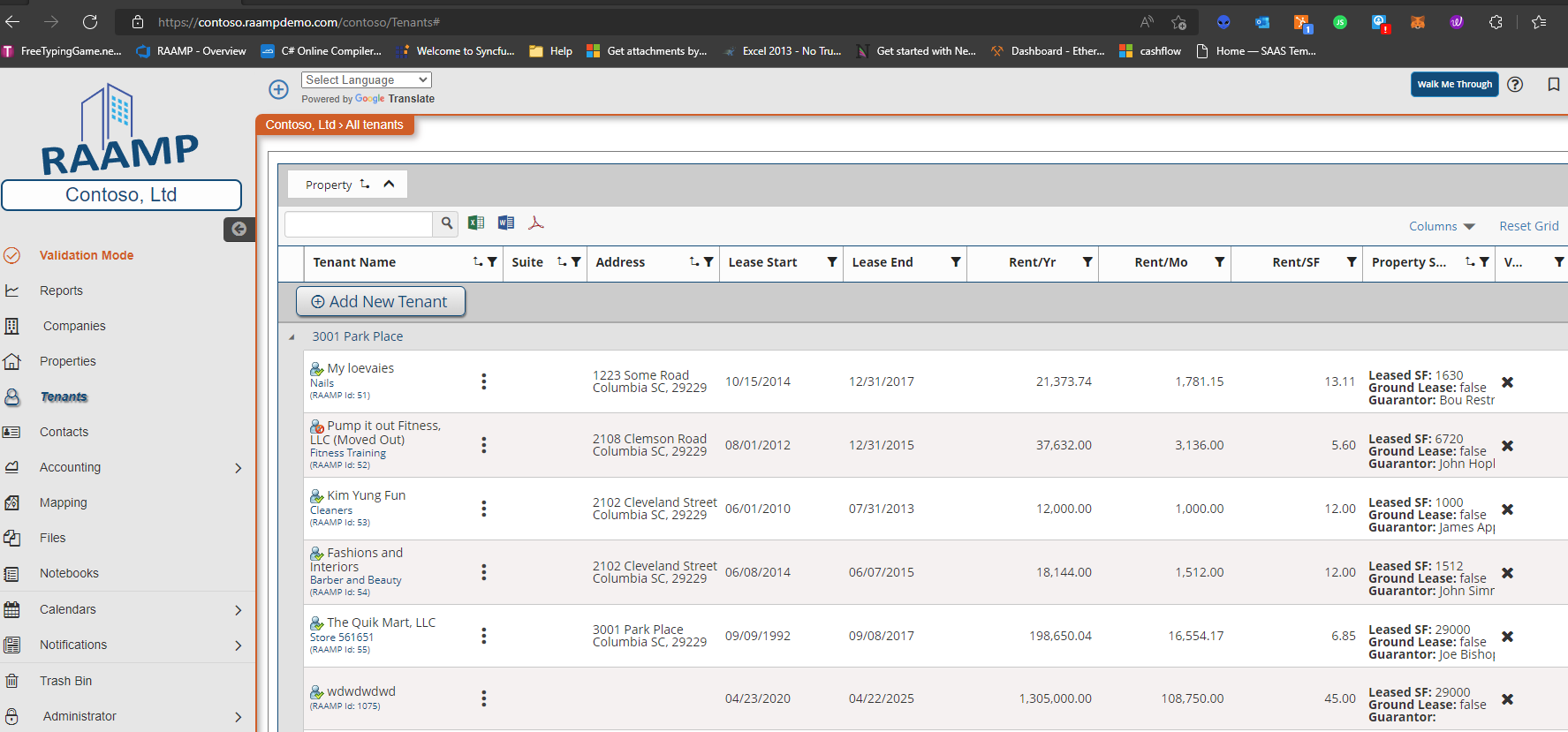The image size is (1568, 732).
Task: Click the Contoso, Ltd company box
Action: (121, 195)
